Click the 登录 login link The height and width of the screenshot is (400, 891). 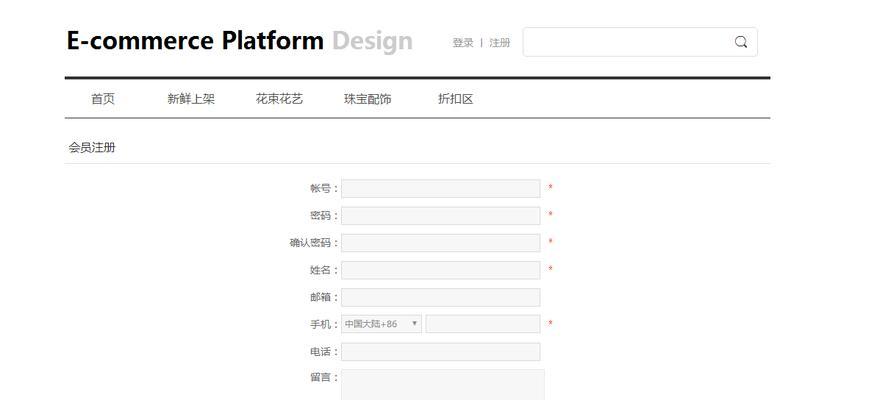coord(463,43)
